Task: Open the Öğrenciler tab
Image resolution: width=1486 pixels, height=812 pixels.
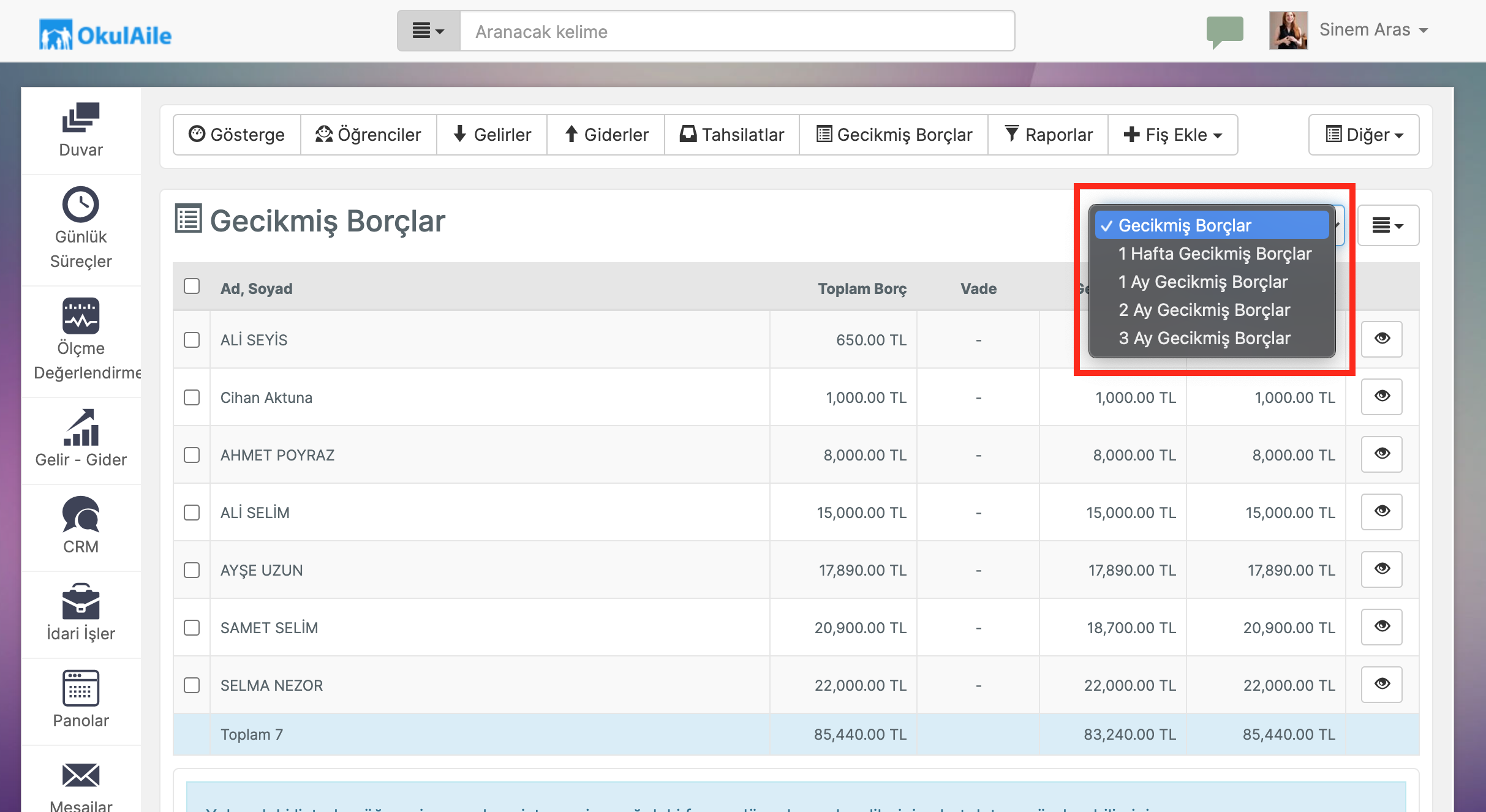Action: click(369, 135)
